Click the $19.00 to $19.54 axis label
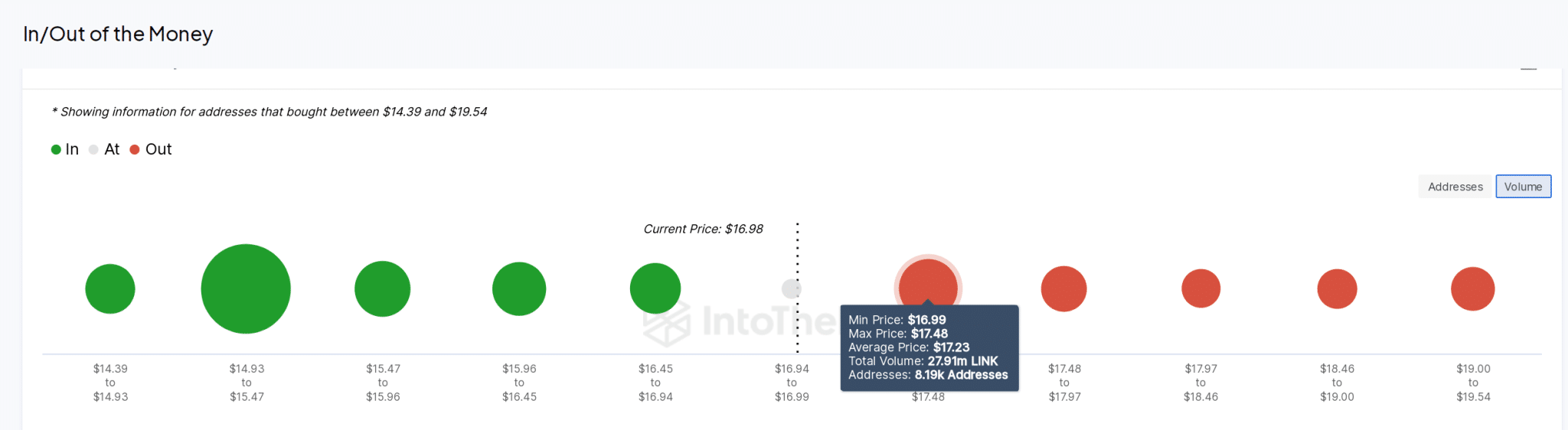The image size is (1568, 430). click(1473, 383)
